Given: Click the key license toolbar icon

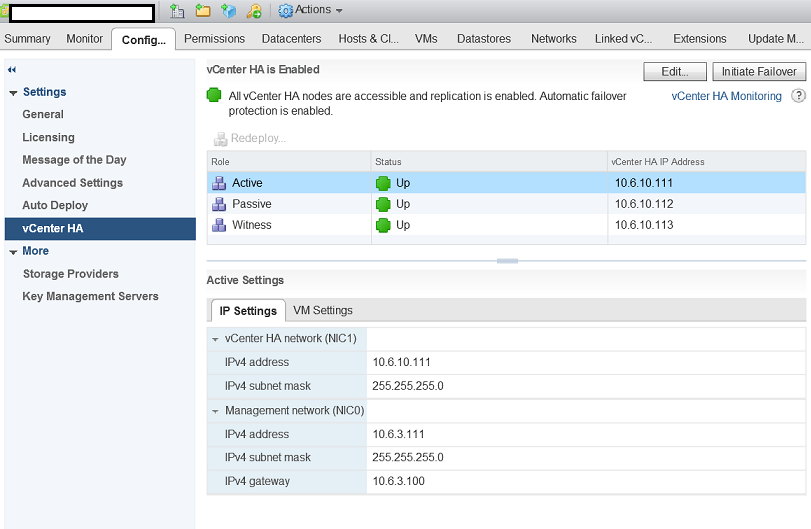Looking at the screenshot, I should 255,10.
